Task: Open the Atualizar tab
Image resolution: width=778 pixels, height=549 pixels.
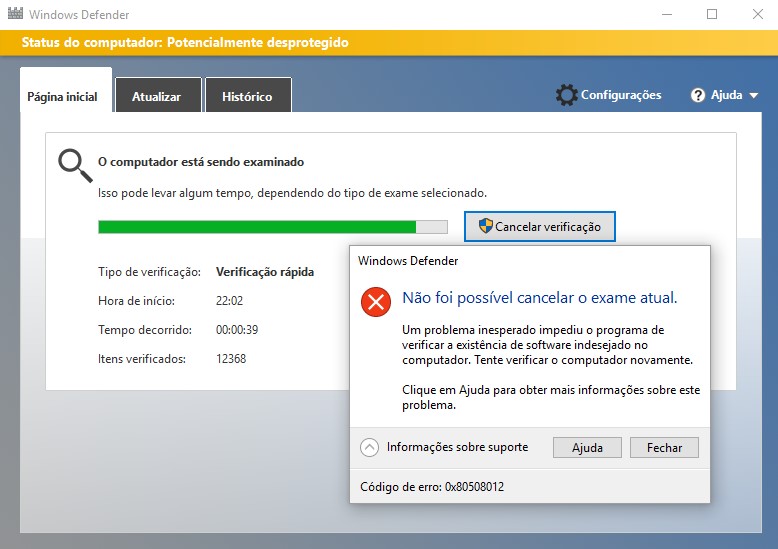Action: point(158,95)
